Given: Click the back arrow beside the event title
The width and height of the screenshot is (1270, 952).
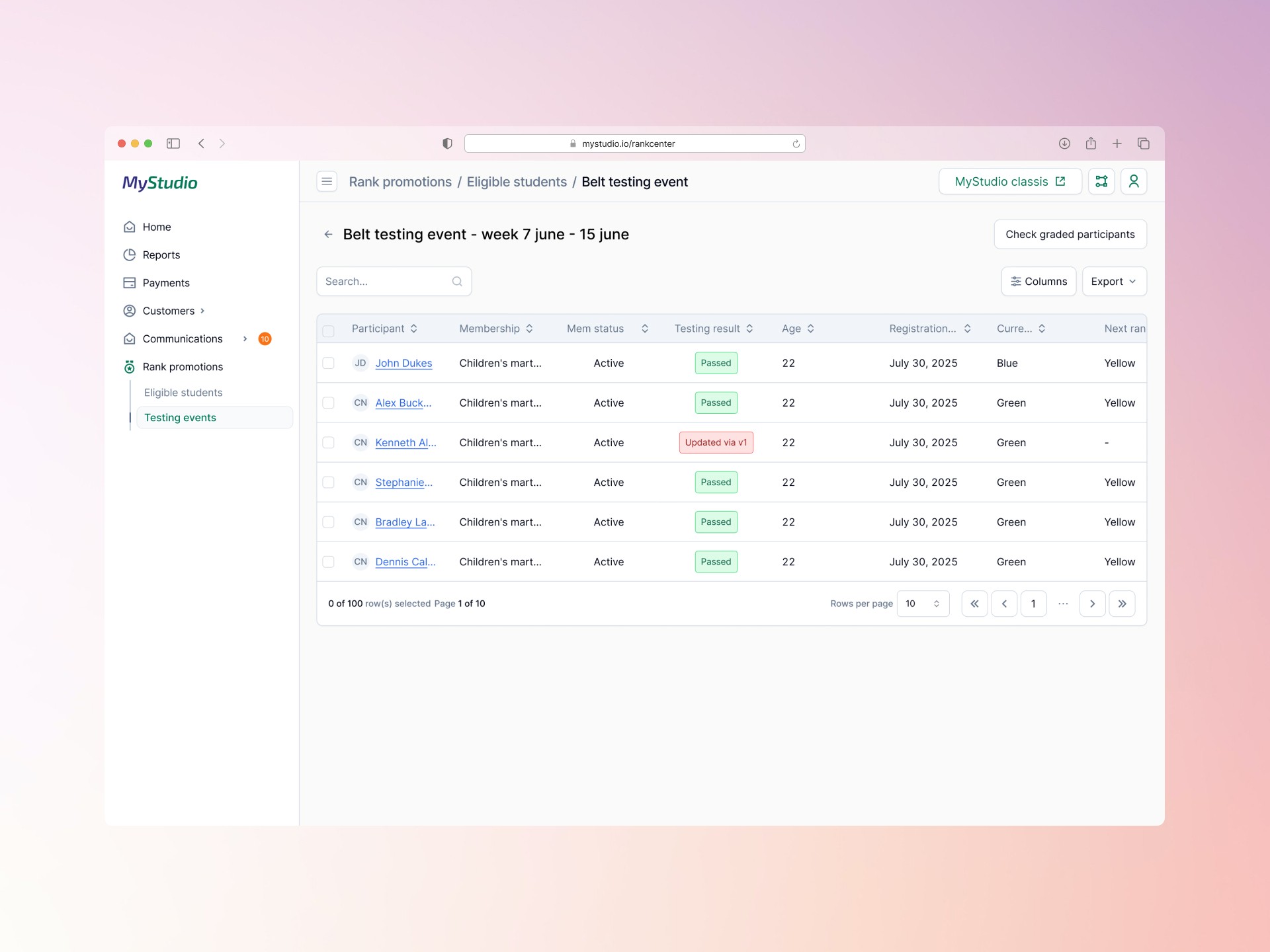Looking at the screenshot, I should pyautogui.click(x=328, y=234).
